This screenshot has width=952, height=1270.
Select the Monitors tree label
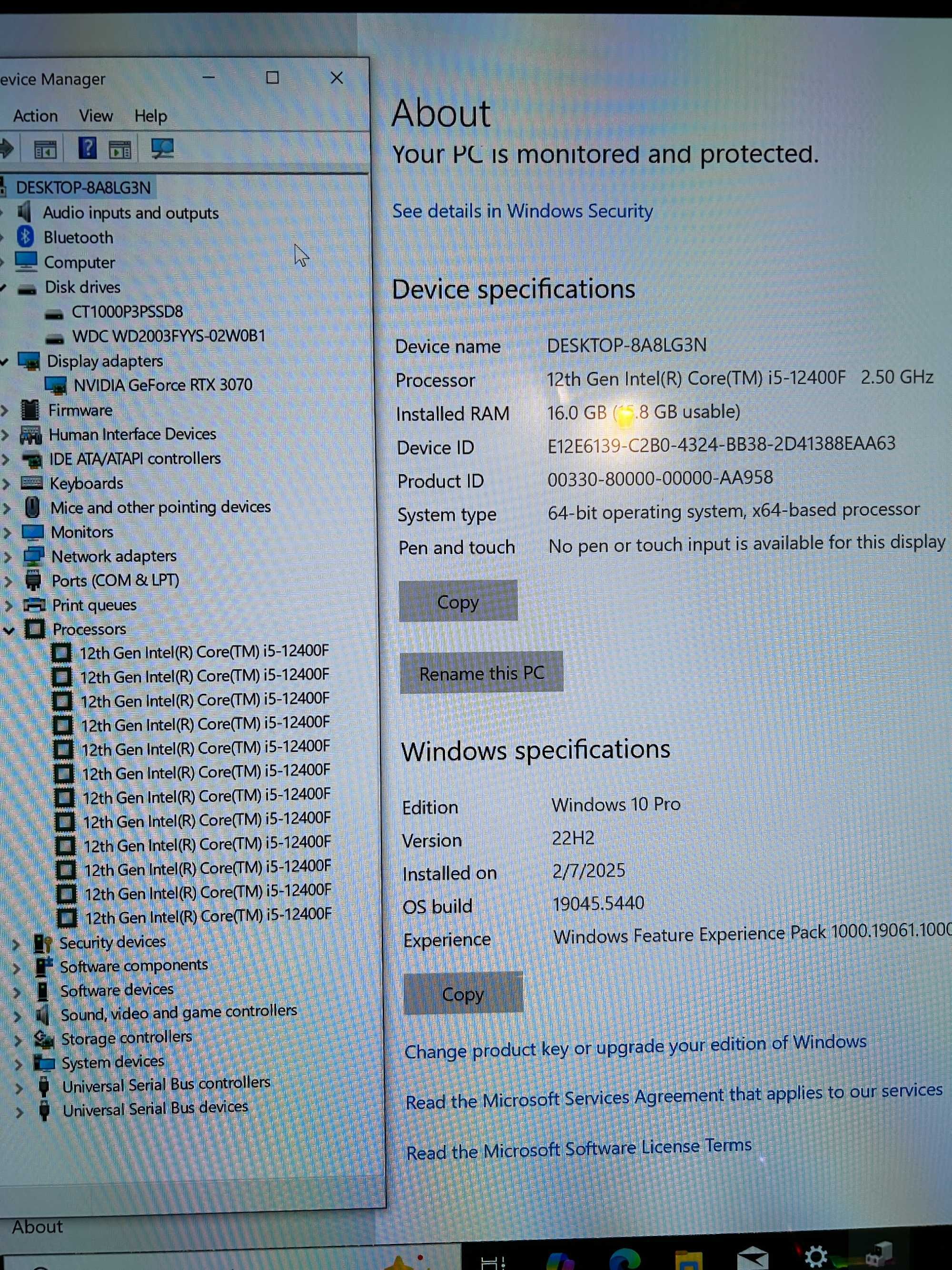(82, 532)
